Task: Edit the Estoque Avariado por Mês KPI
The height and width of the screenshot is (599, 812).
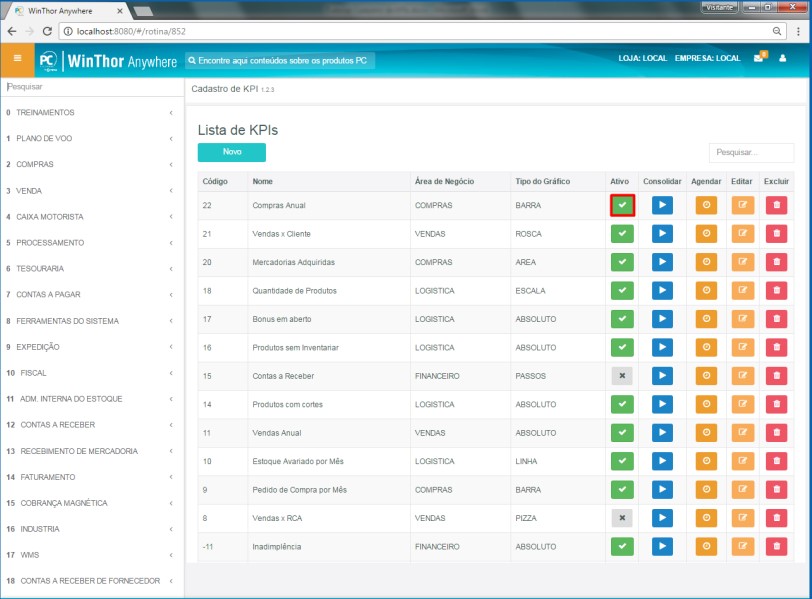Action: click(x=743, y=461)
